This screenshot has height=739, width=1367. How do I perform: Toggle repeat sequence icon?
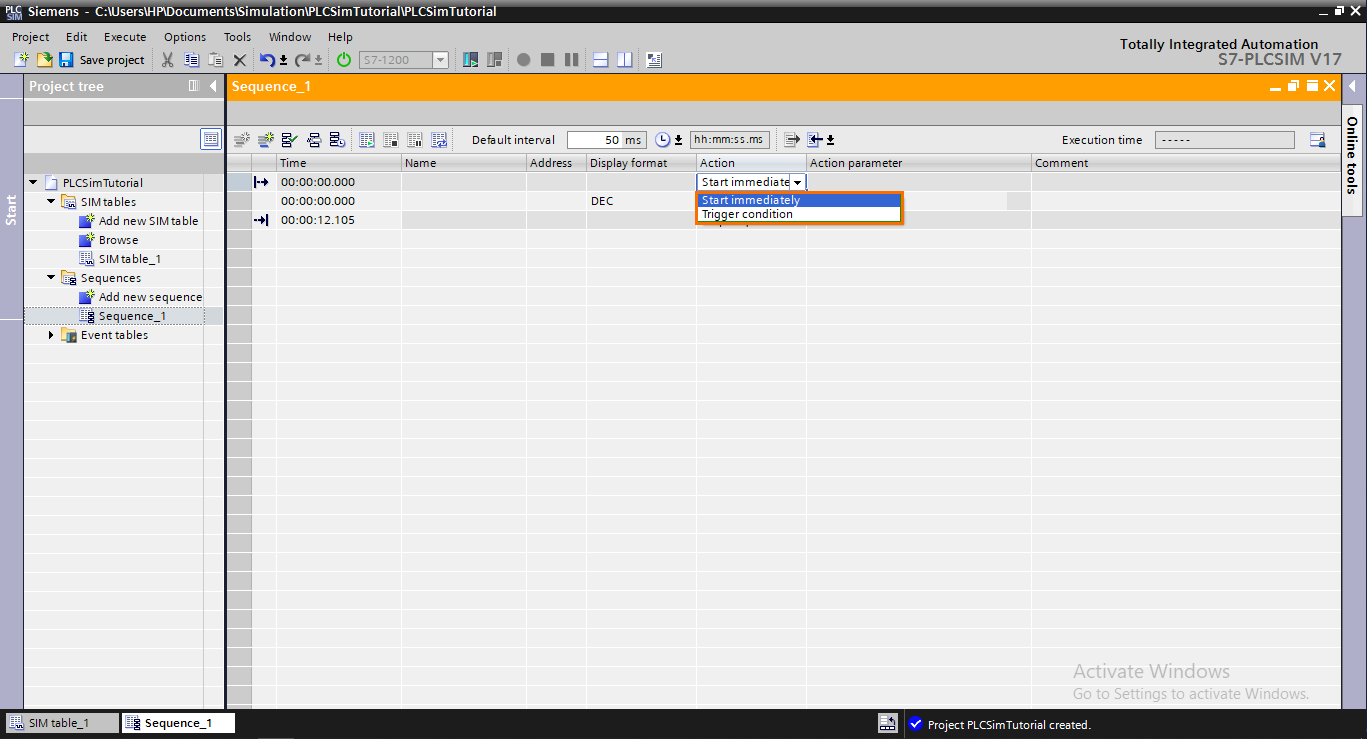[x=439, y=140]
